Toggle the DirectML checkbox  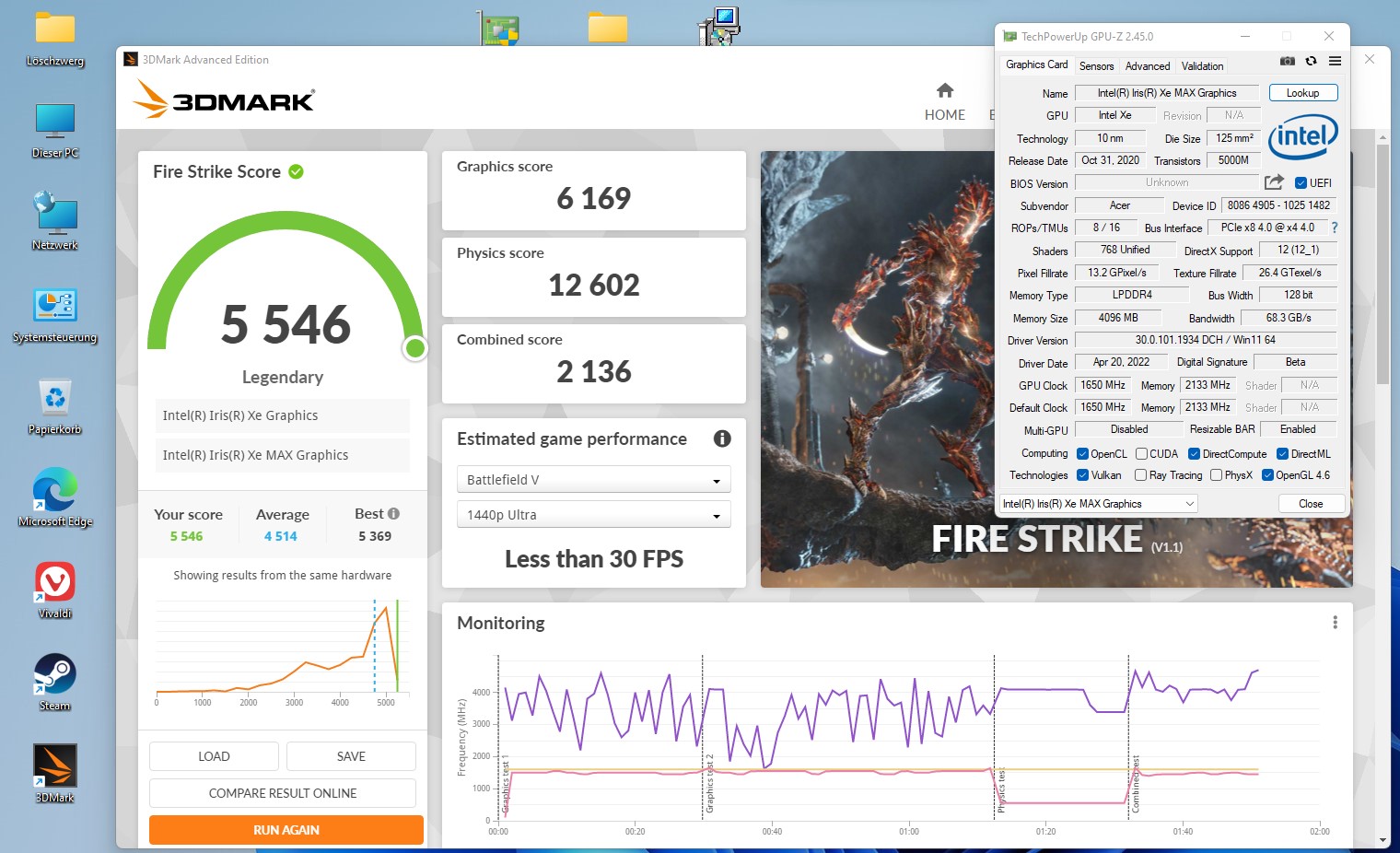pos(1282,454)
